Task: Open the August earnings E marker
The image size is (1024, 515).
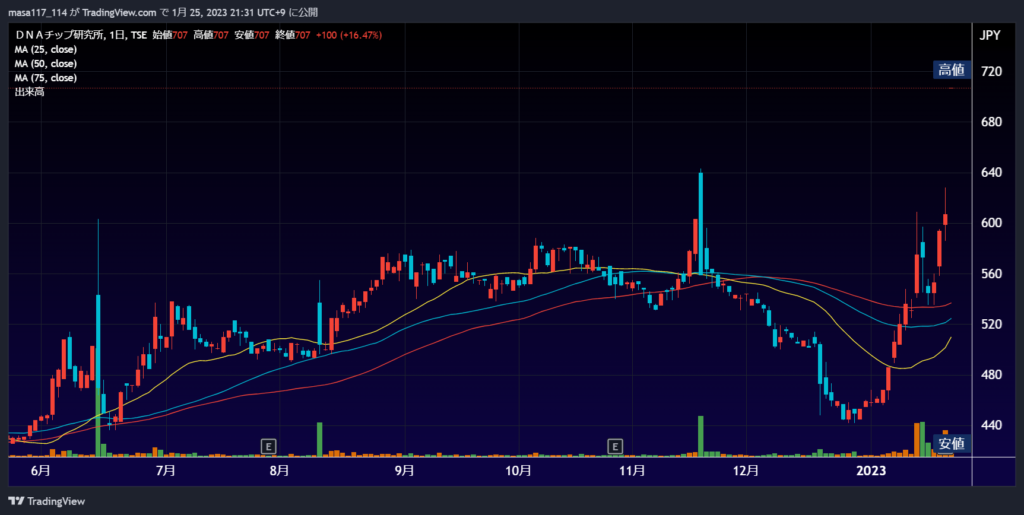Action: point(268,446)
